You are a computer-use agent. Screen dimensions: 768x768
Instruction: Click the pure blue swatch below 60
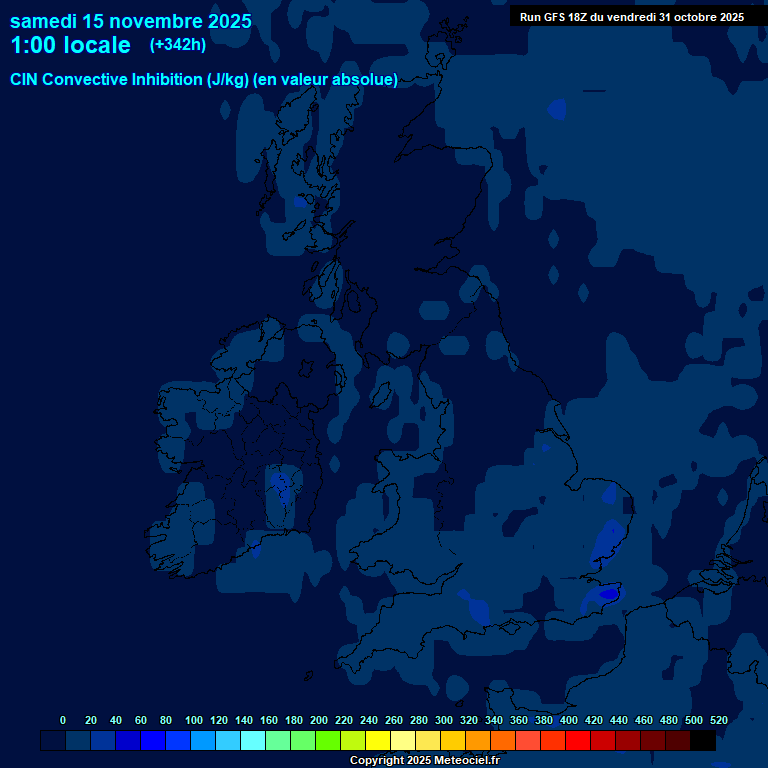(x=153, y=741)
